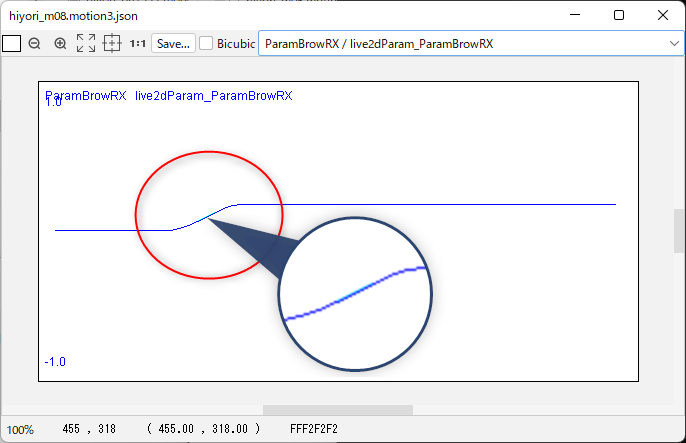The height and width of the screenshot is (443, 686).
Task: Minimize the viewer window
Action: [574, 15]
